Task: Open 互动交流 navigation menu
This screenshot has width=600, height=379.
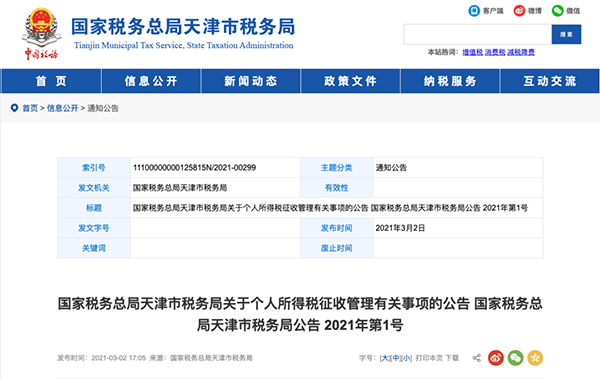Action: point(550,81)
